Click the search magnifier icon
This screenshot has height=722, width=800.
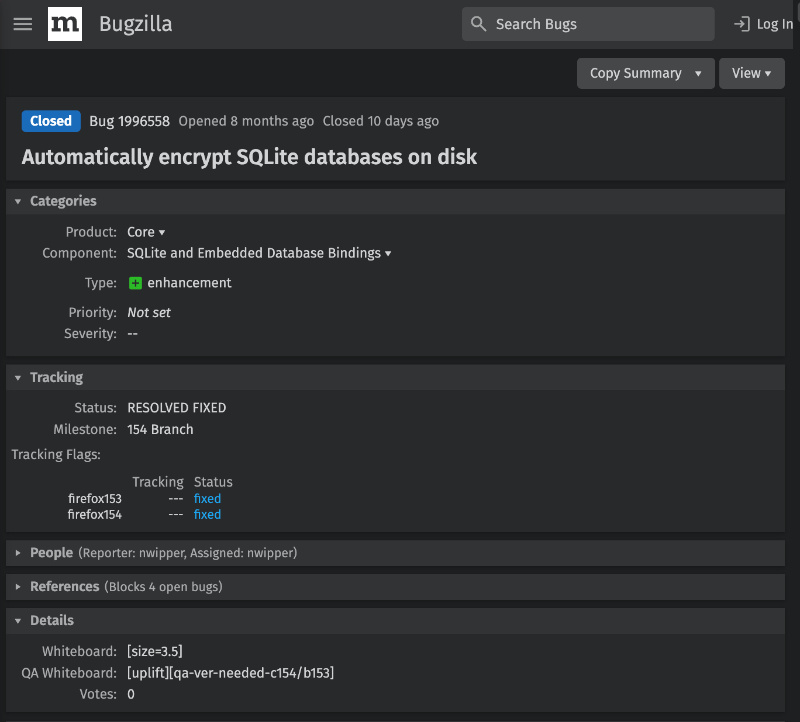pyautogui.click(x=478, y=23)
